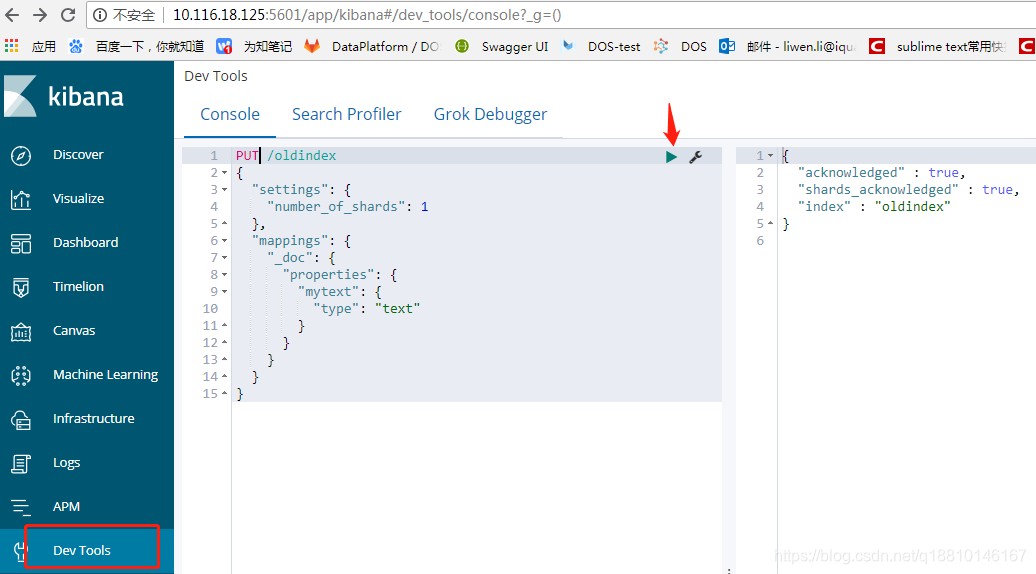Image resolution: width=1036 pixels, height=574 pixels.
Task: Open the wrench options menu
Action: click(695, 157)
